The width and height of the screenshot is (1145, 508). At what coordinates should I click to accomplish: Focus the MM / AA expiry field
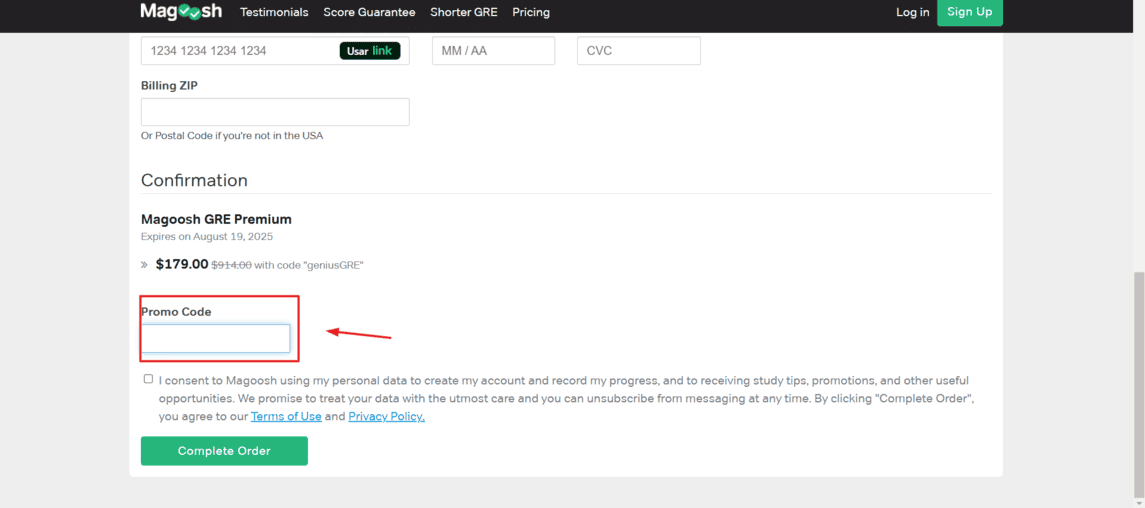494,51
